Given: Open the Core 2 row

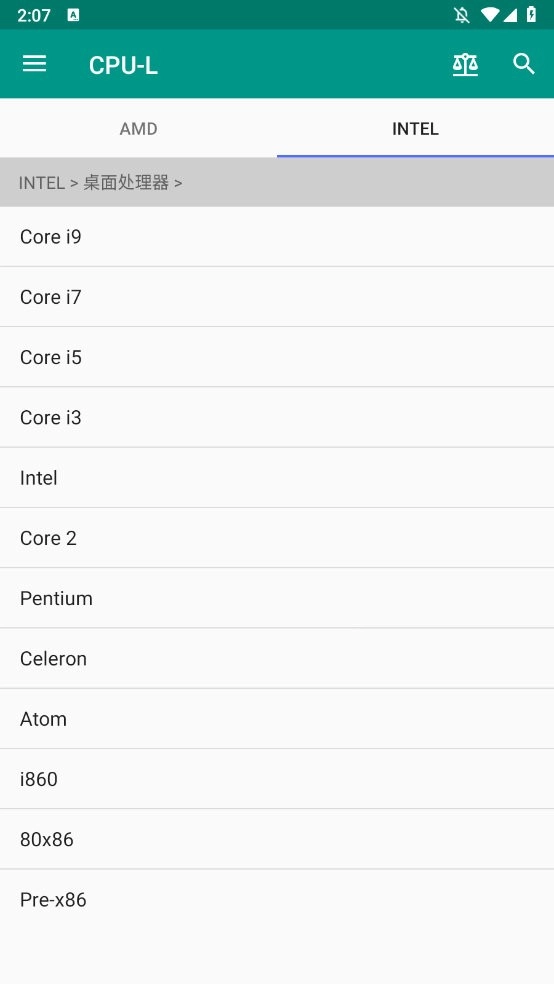Looking at the screenshot, I should tap(277, 538).
